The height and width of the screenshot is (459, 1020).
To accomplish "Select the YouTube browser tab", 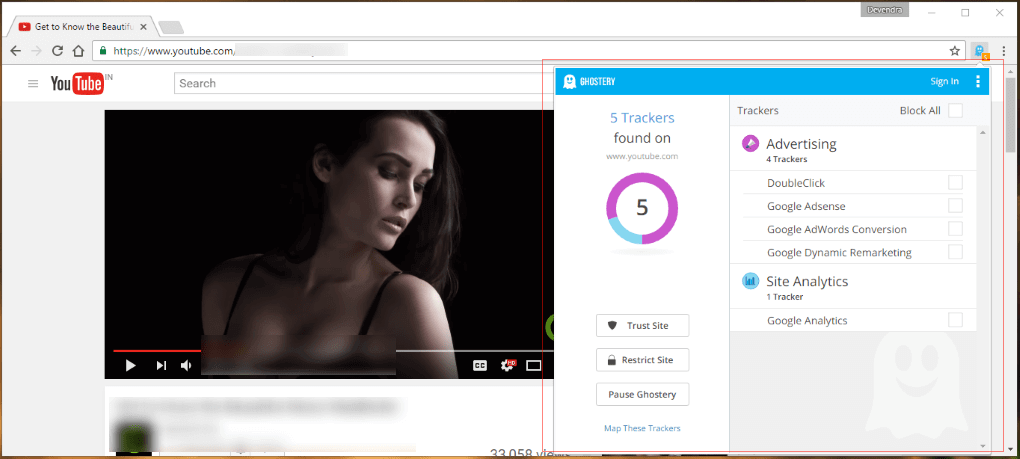I will 81,27.
